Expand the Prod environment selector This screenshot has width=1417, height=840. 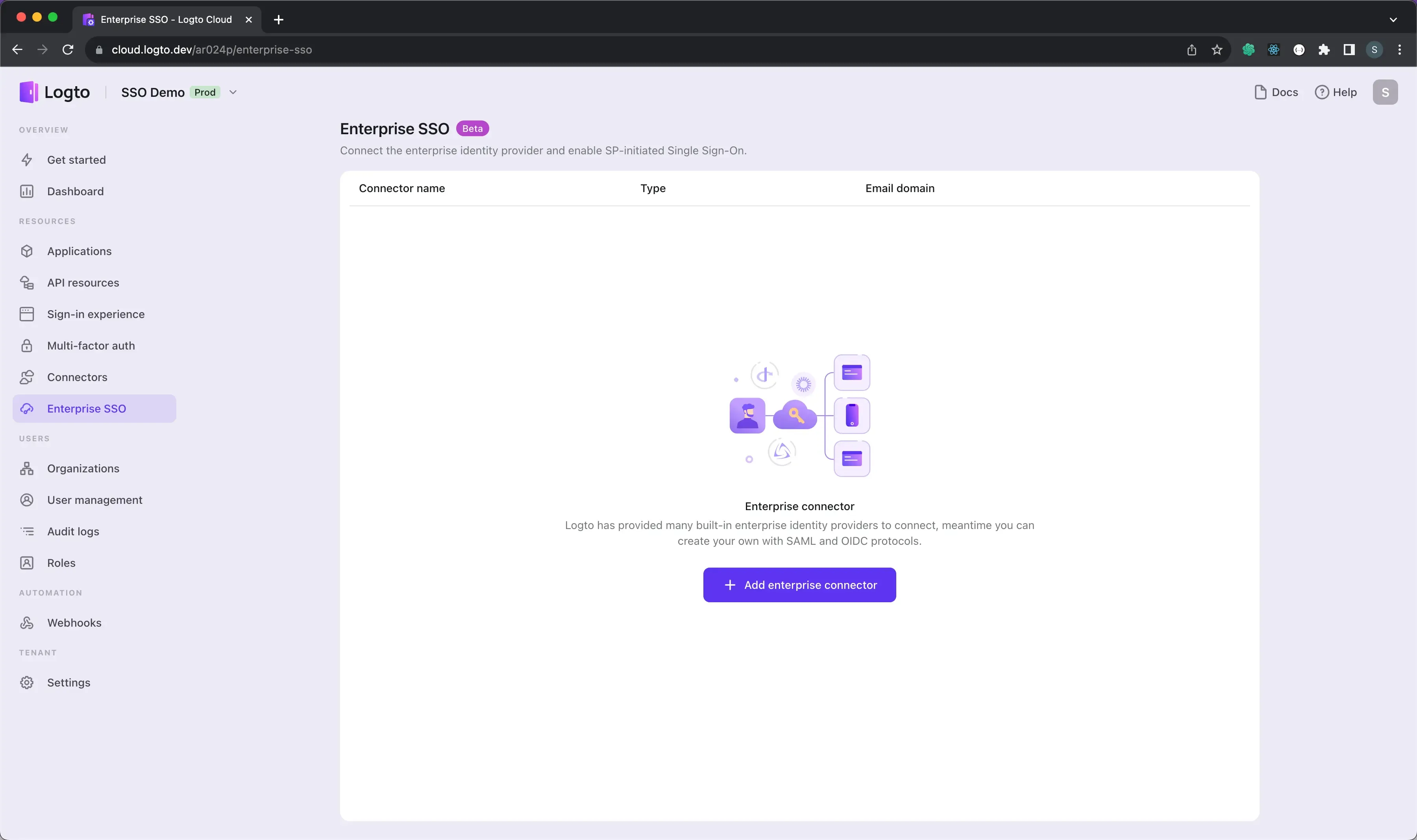click(233, 92)
